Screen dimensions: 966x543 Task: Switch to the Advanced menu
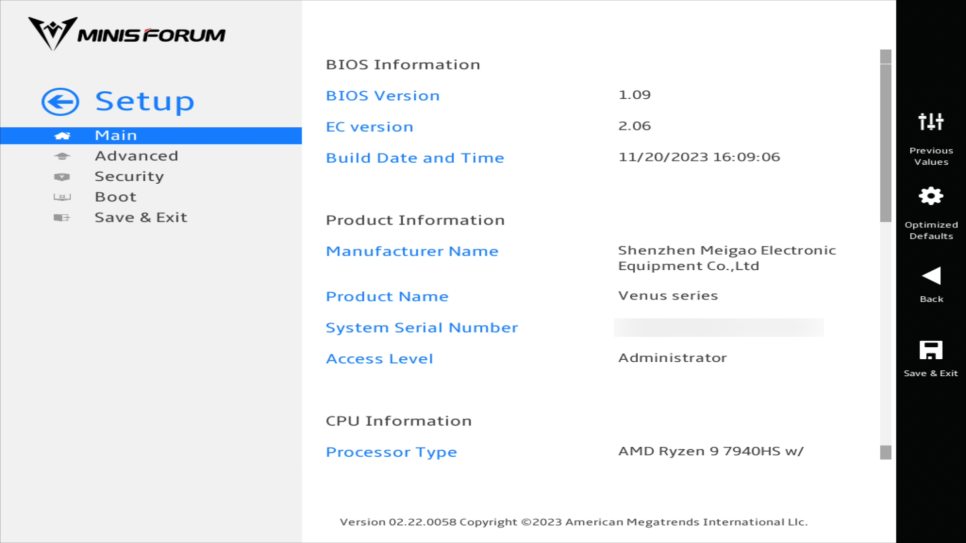136,156
